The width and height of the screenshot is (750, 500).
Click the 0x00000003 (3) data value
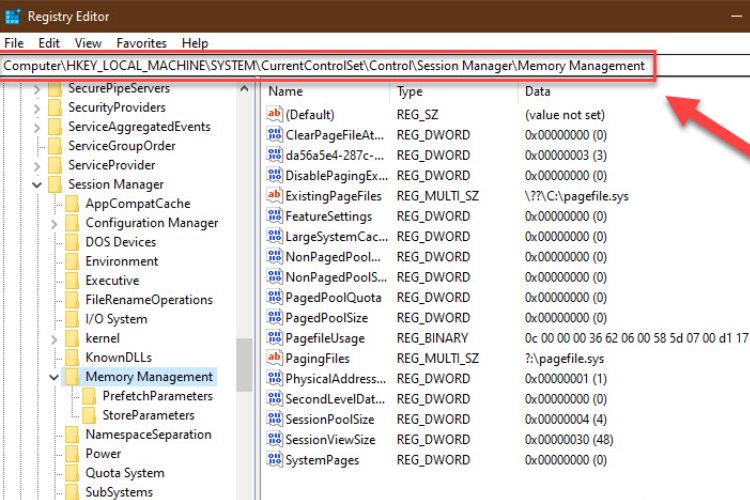coord(565,155)
